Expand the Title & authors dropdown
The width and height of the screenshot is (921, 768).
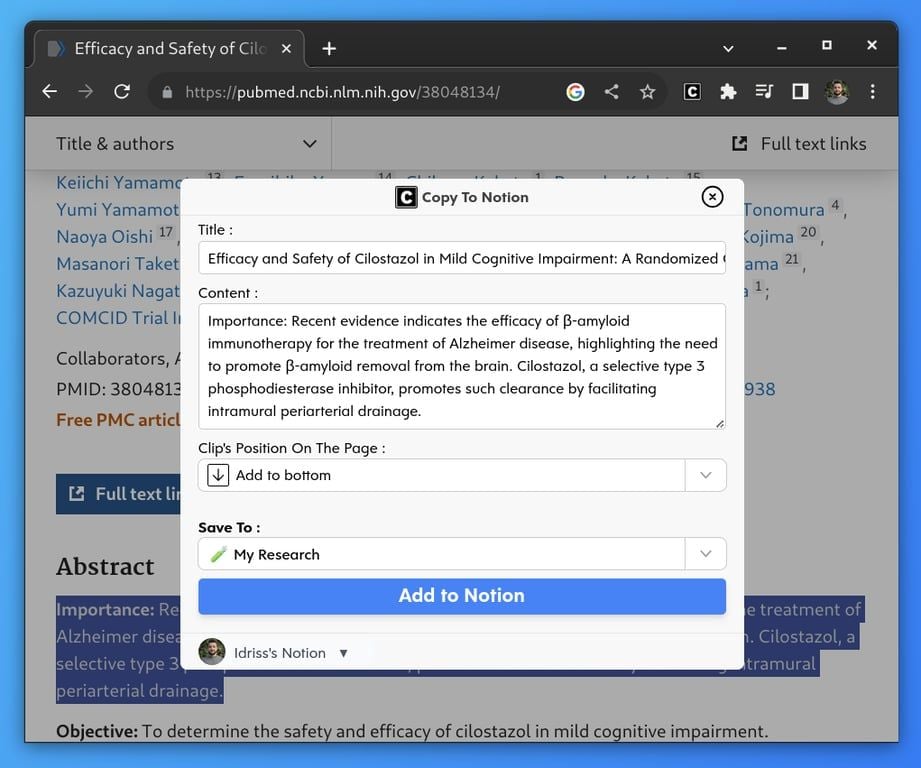tap(186, 144)
